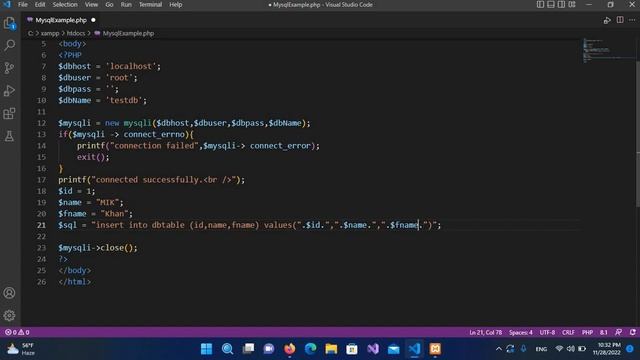This screenshot has width=640, height=360.
Task: Open errors and warnings in status bar
Action: 17,332
